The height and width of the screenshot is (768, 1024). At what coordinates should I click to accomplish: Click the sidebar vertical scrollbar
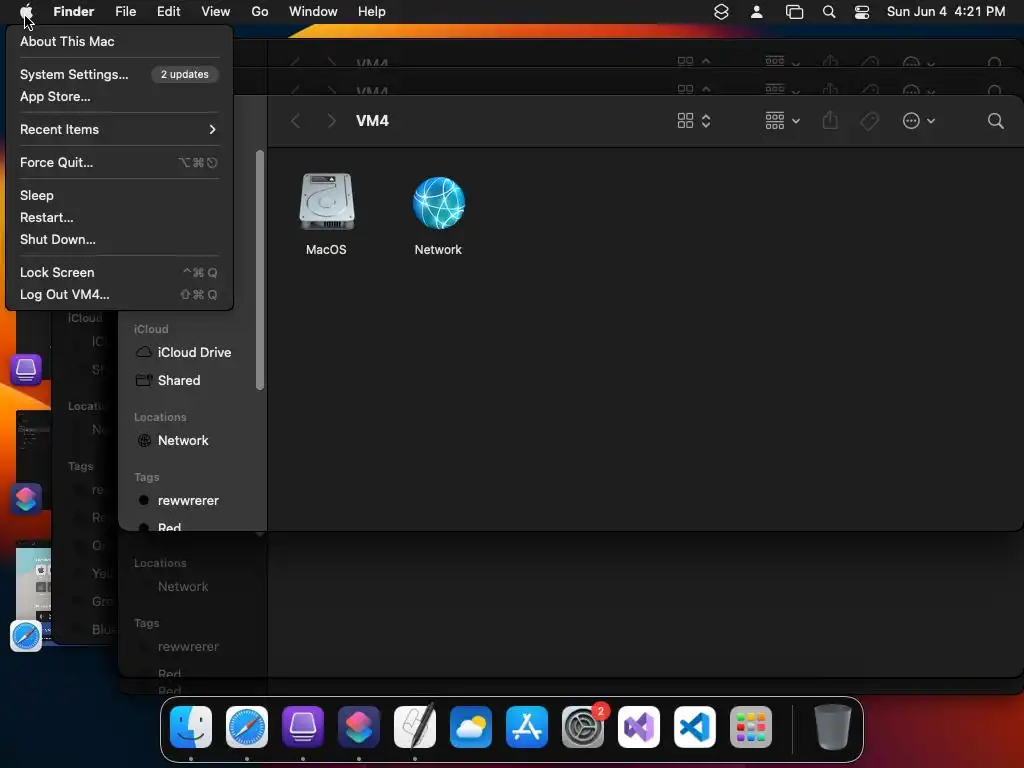[x=260, y=270]
